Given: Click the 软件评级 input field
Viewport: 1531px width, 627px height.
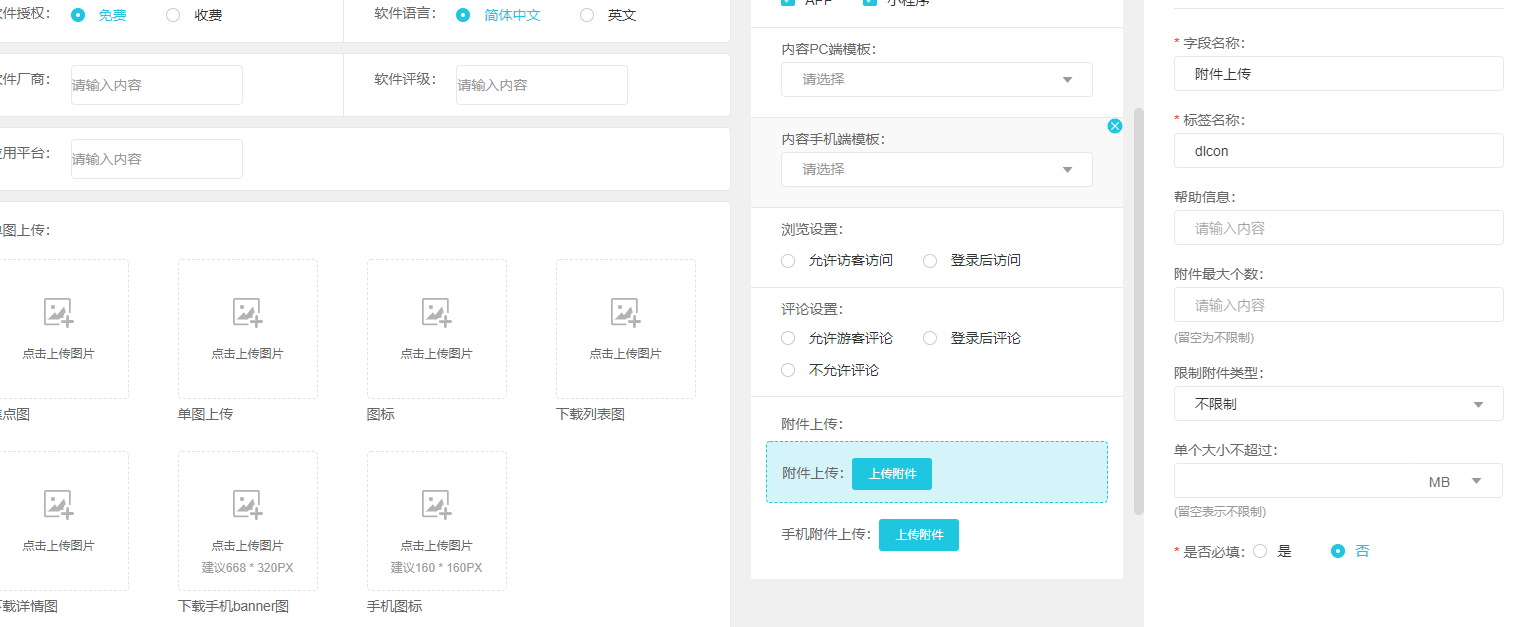Looking at the screenshot, I should 541,85.
